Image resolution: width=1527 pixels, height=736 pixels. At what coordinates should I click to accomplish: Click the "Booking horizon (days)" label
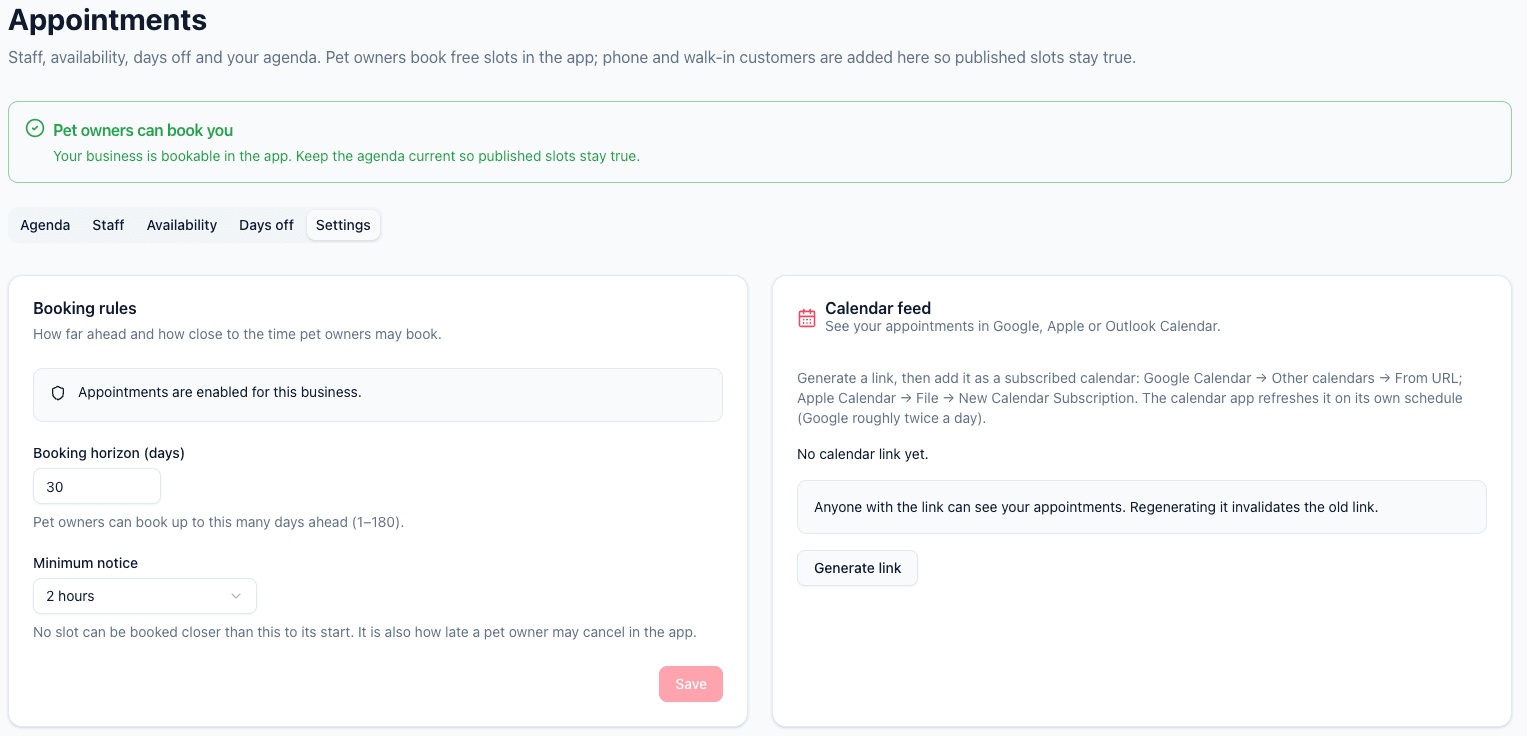109,453
